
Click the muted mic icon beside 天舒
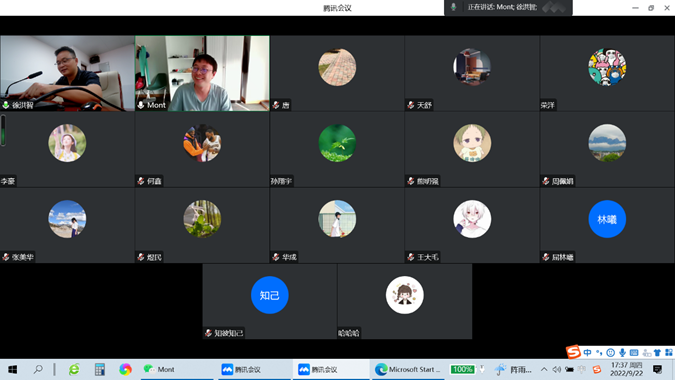[411, 105]
